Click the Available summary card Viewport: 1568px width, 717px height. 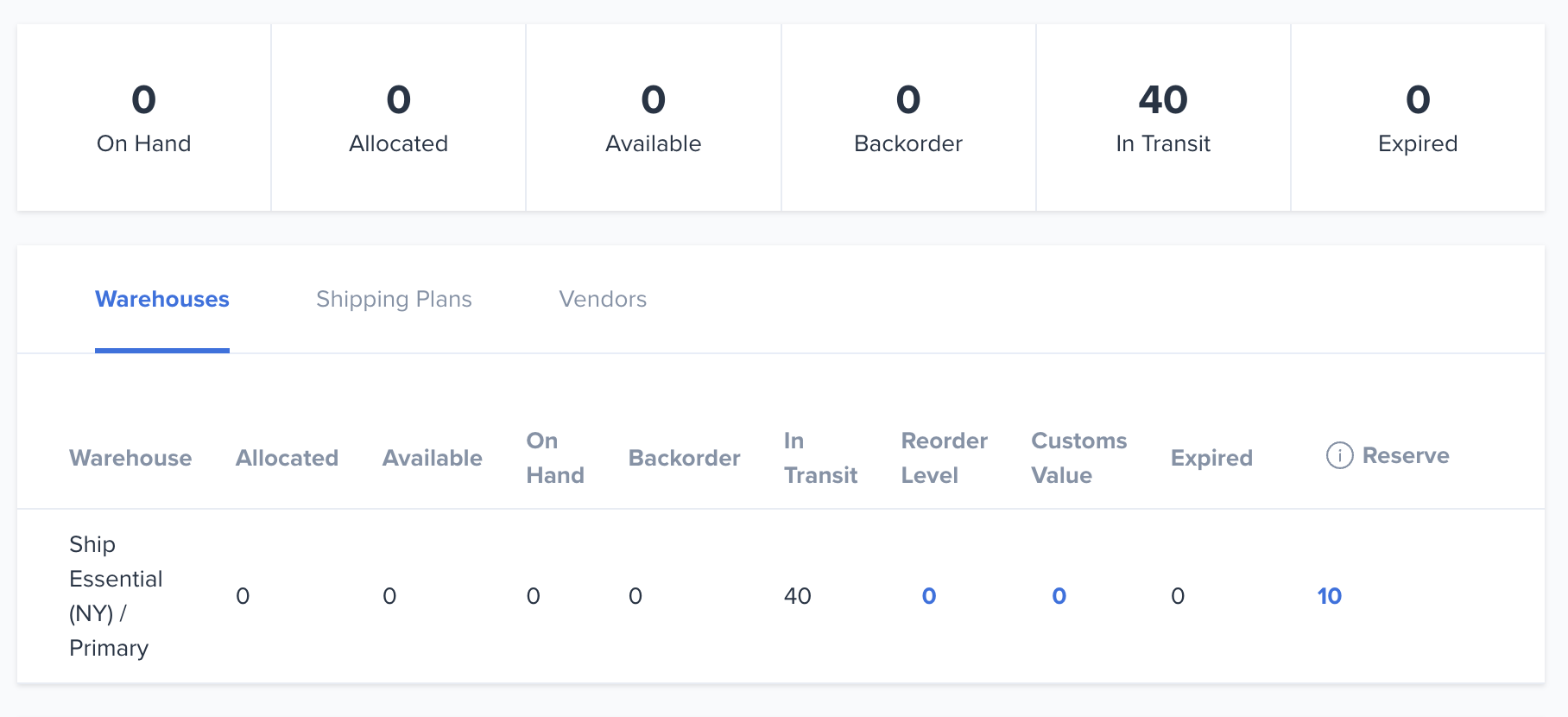pos(654,117)
